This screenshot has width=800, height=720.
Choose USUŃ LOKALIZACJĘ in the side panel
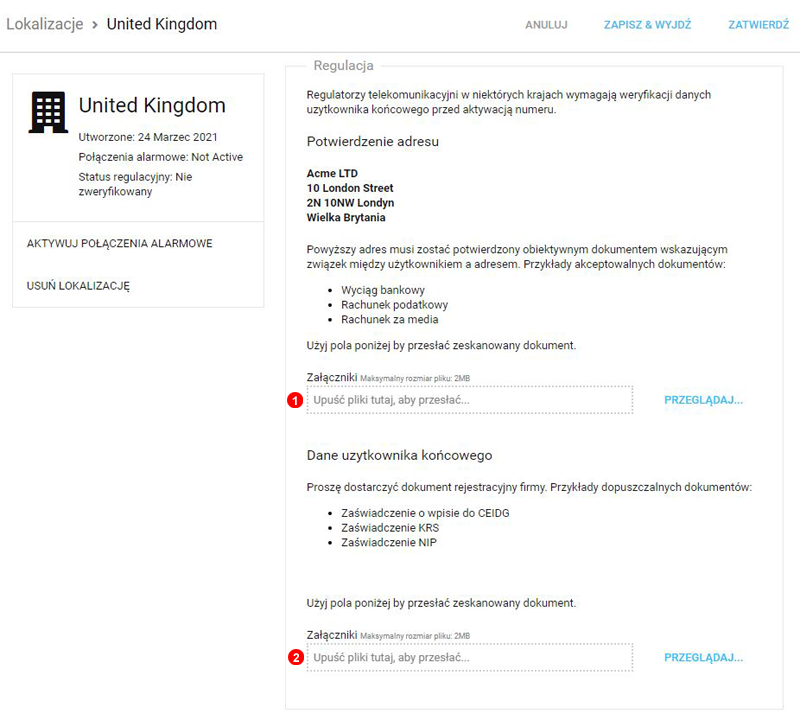tap(78, 286)
